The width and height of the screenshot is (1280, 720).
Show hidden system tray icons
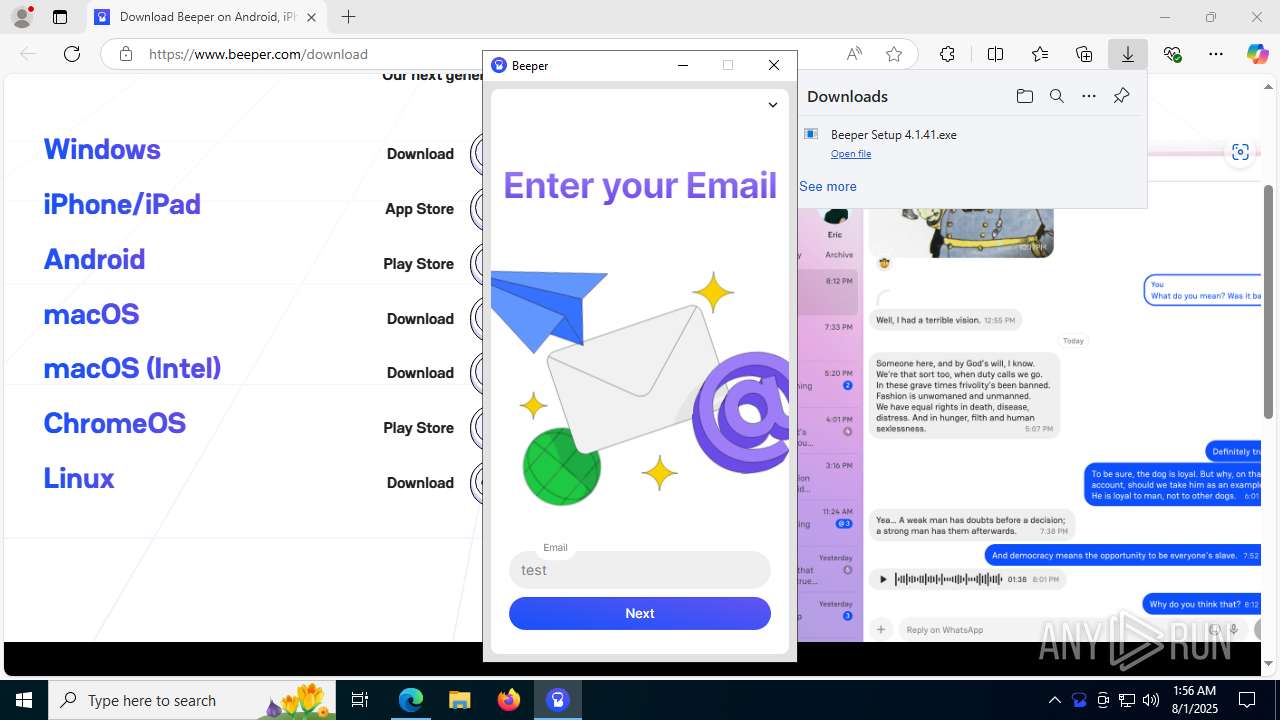(x=1054, y=700)
